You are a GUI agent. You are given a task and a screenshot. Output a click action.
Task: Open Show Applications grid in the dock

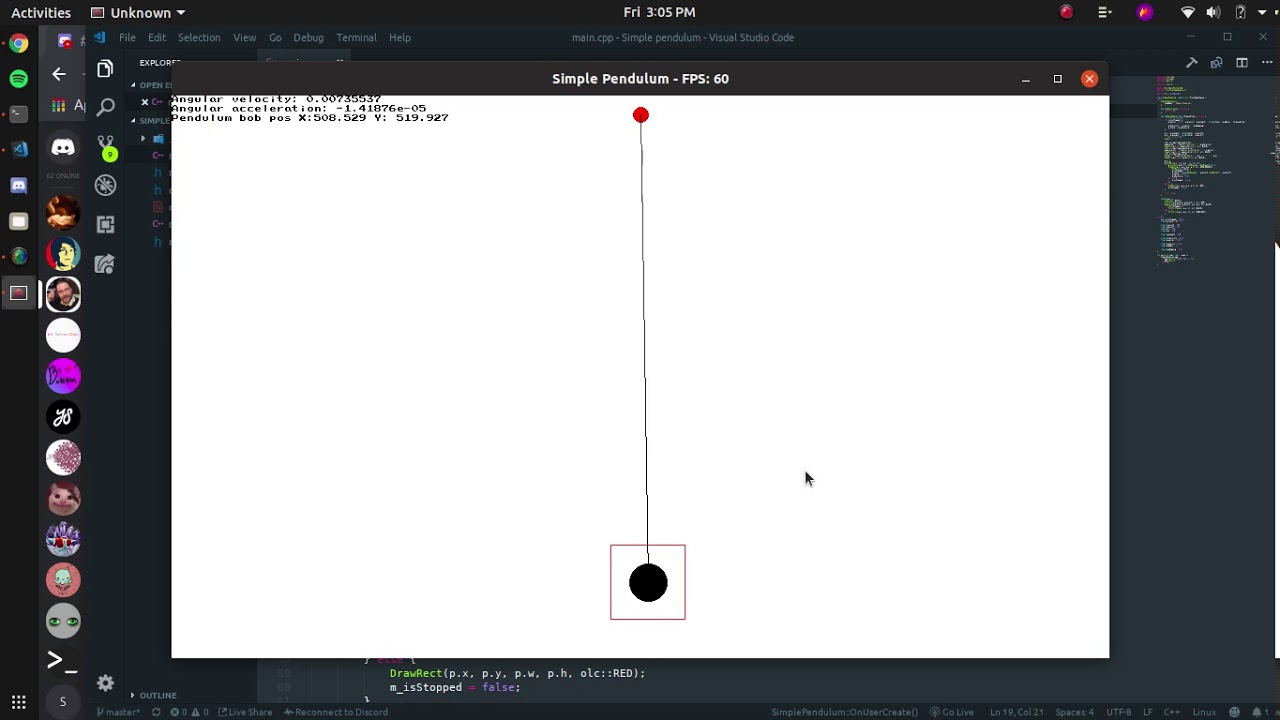(18, 702)
